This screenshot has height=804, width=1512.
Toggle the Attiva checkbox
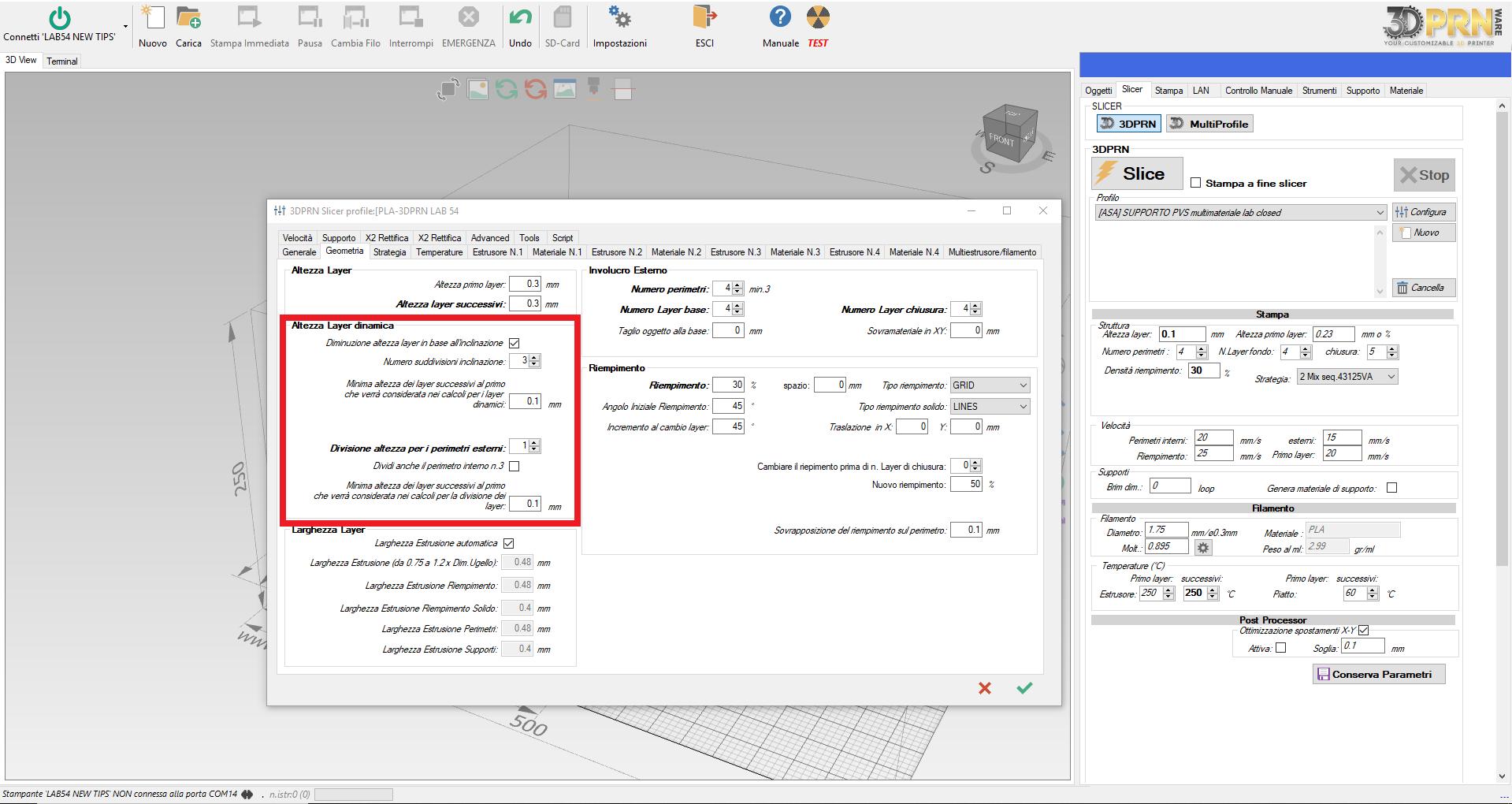[1281, 648]
